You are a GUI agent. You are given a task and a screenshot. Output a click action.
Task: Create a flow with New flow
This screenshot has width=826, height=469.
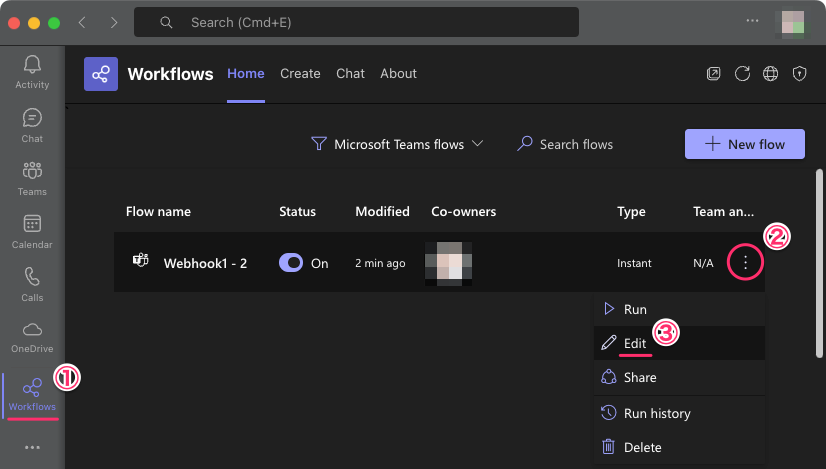745,144
